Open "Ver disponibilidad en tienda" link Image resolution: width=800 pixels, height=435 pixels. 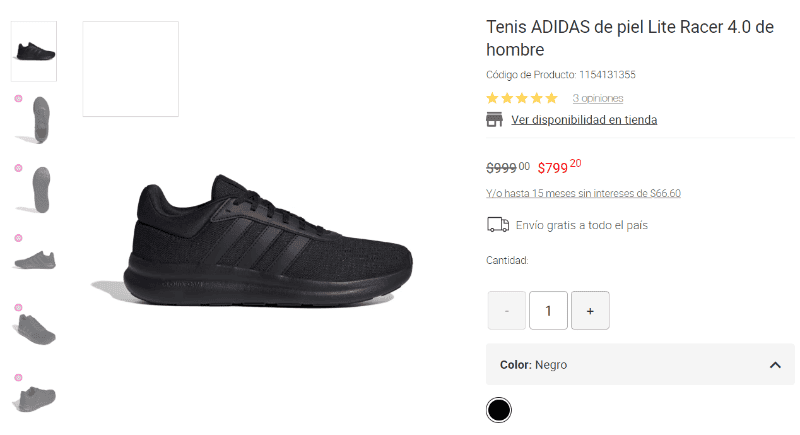click(x=584, y=120)
